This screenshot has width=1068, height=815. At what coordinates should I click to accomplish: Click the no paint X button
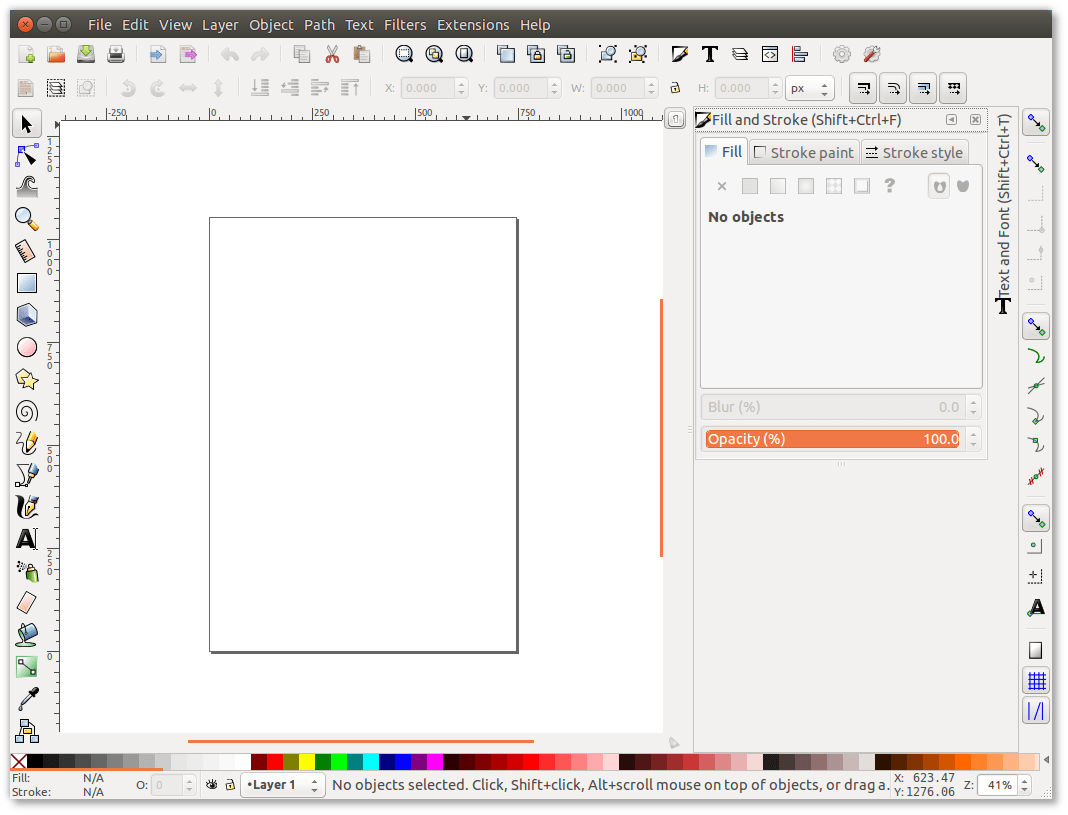pyautogui.click(x=722, y=185)
